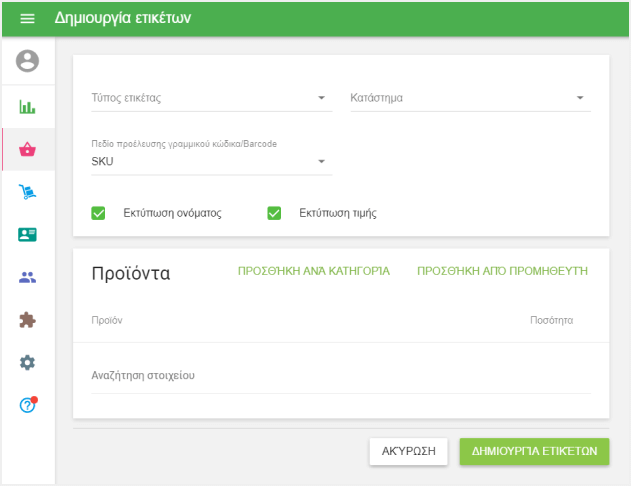
Task: Expand the Τύπος ετικέτας dropdown
Action: [210, 98]
